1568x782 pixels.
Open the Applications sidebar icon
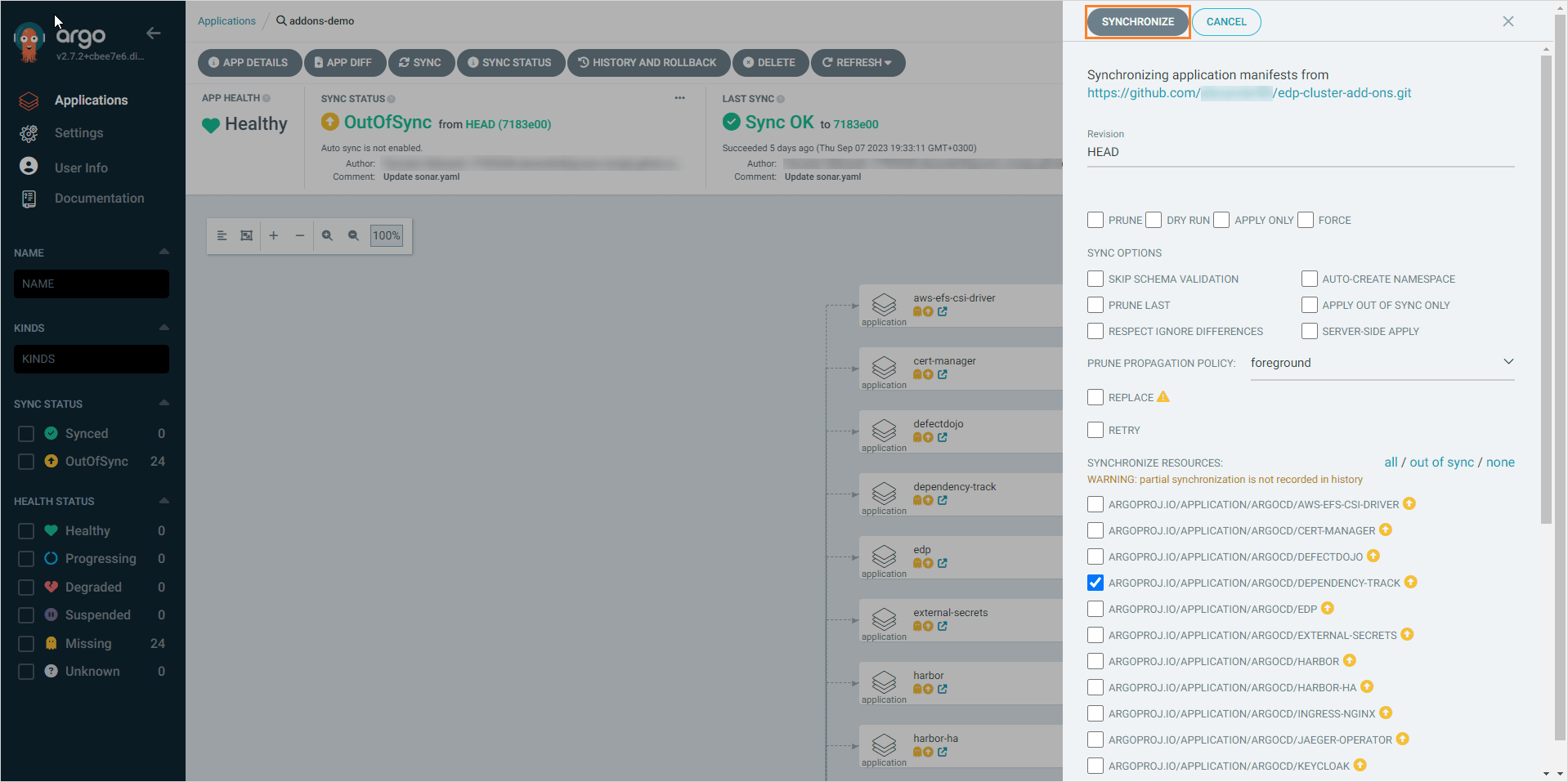(29, 101)
